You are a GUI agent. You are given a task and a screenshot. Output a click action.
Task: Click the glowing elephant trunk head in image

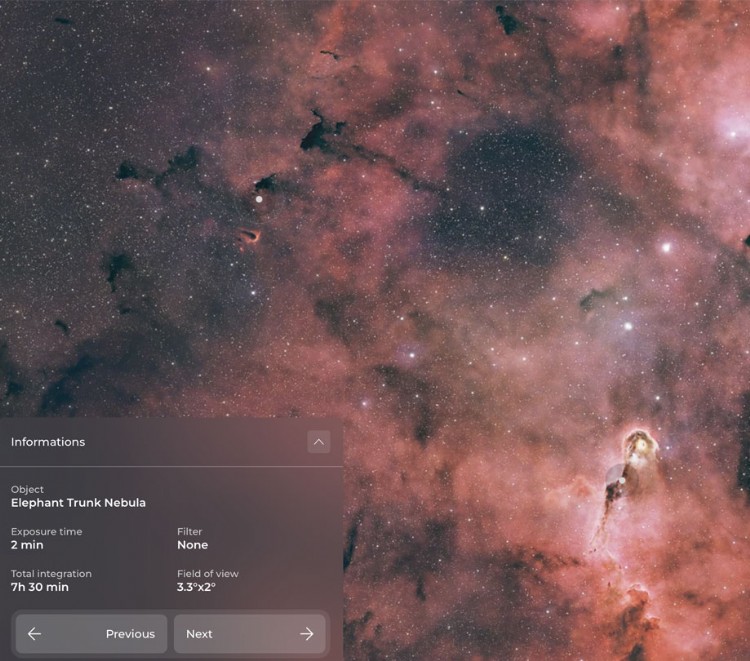pyautogui.click(x=636, y=442)
